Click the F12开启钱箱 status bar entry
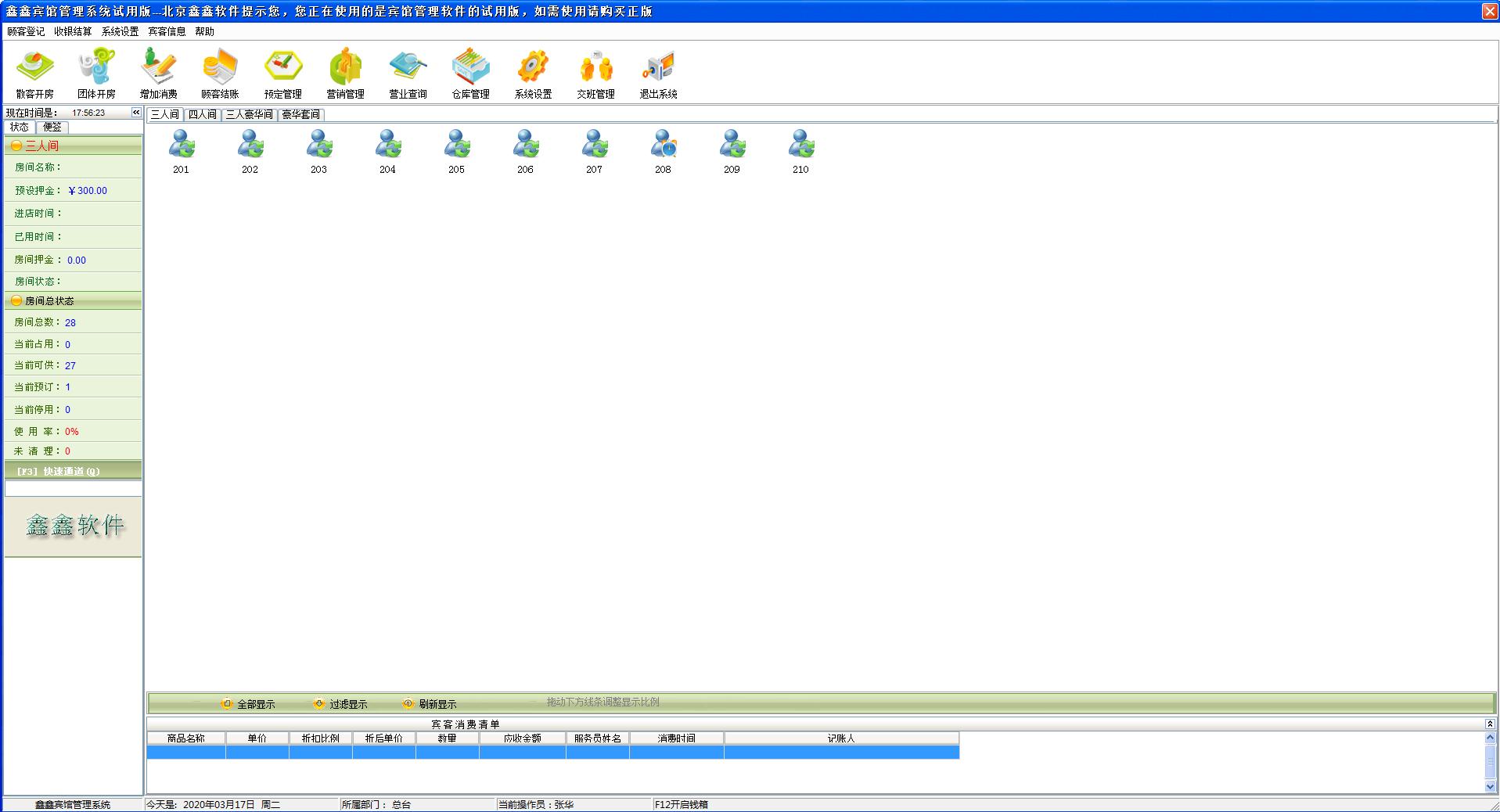1500x812 pixels. 682,804
